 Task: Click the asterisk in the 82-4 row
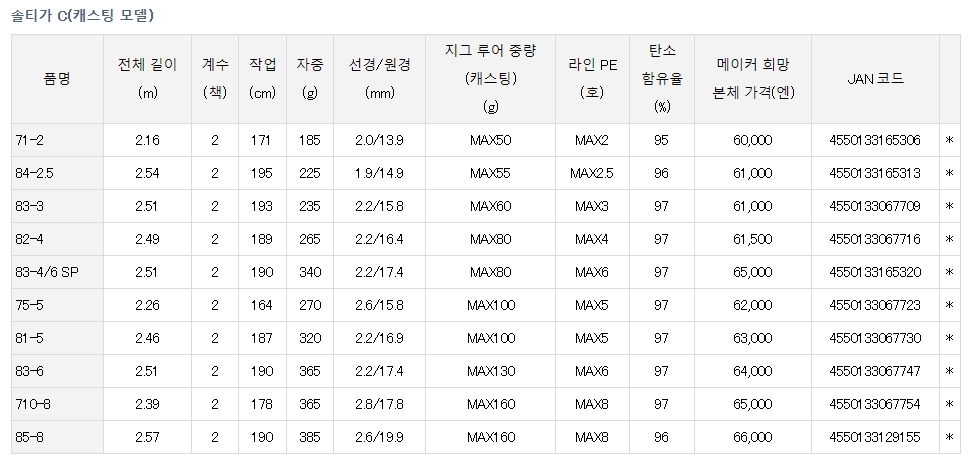[x=949, y=240]
